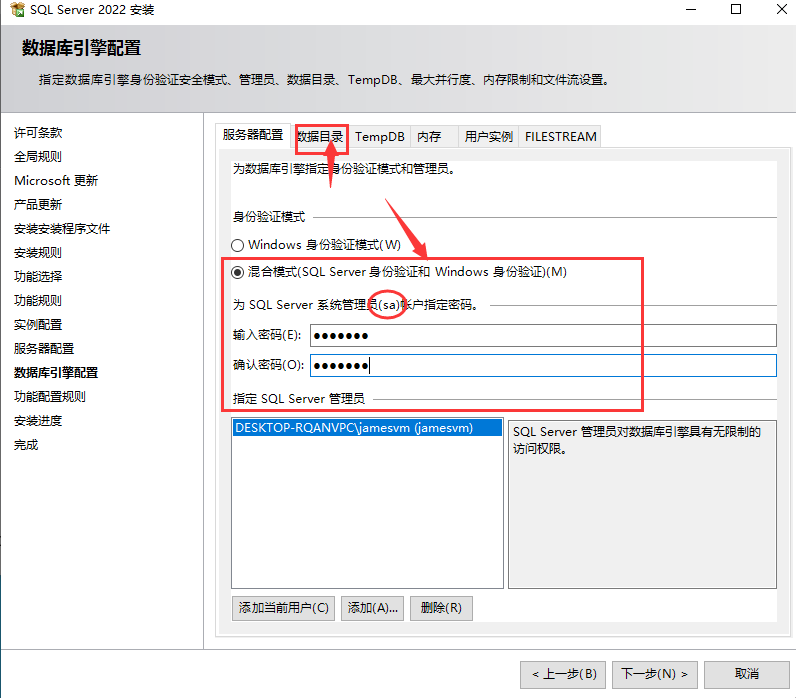This screenshot has width=796, height=698.
Task: Click 安装规则 step in sidebar
Action: click(38, 253)
